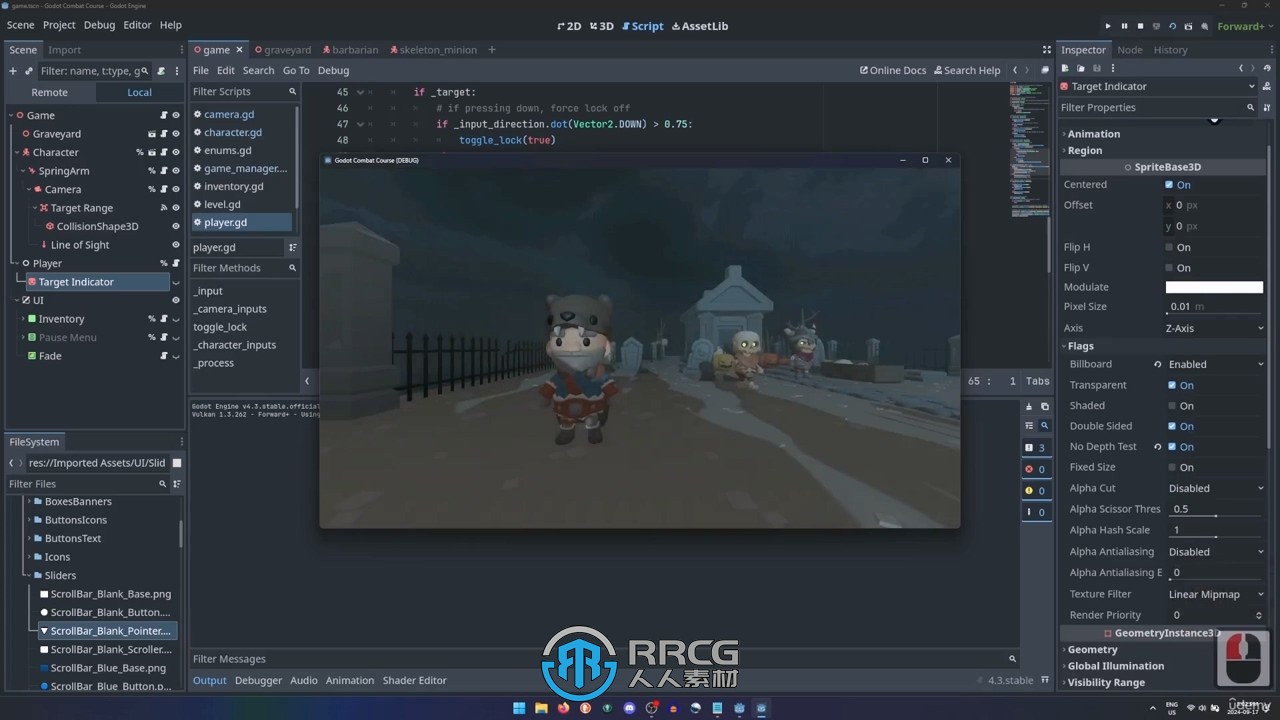The width and height of the screenshot is (1280, 720).
Task: Disable the Transparent flag
Action: (x=1172, y=385)
